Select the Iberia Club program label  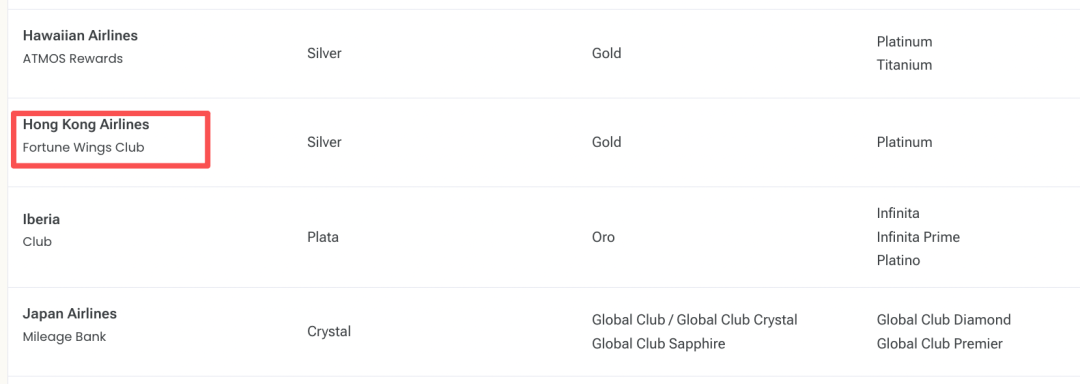pyautogui.click(x=37, y=242)
